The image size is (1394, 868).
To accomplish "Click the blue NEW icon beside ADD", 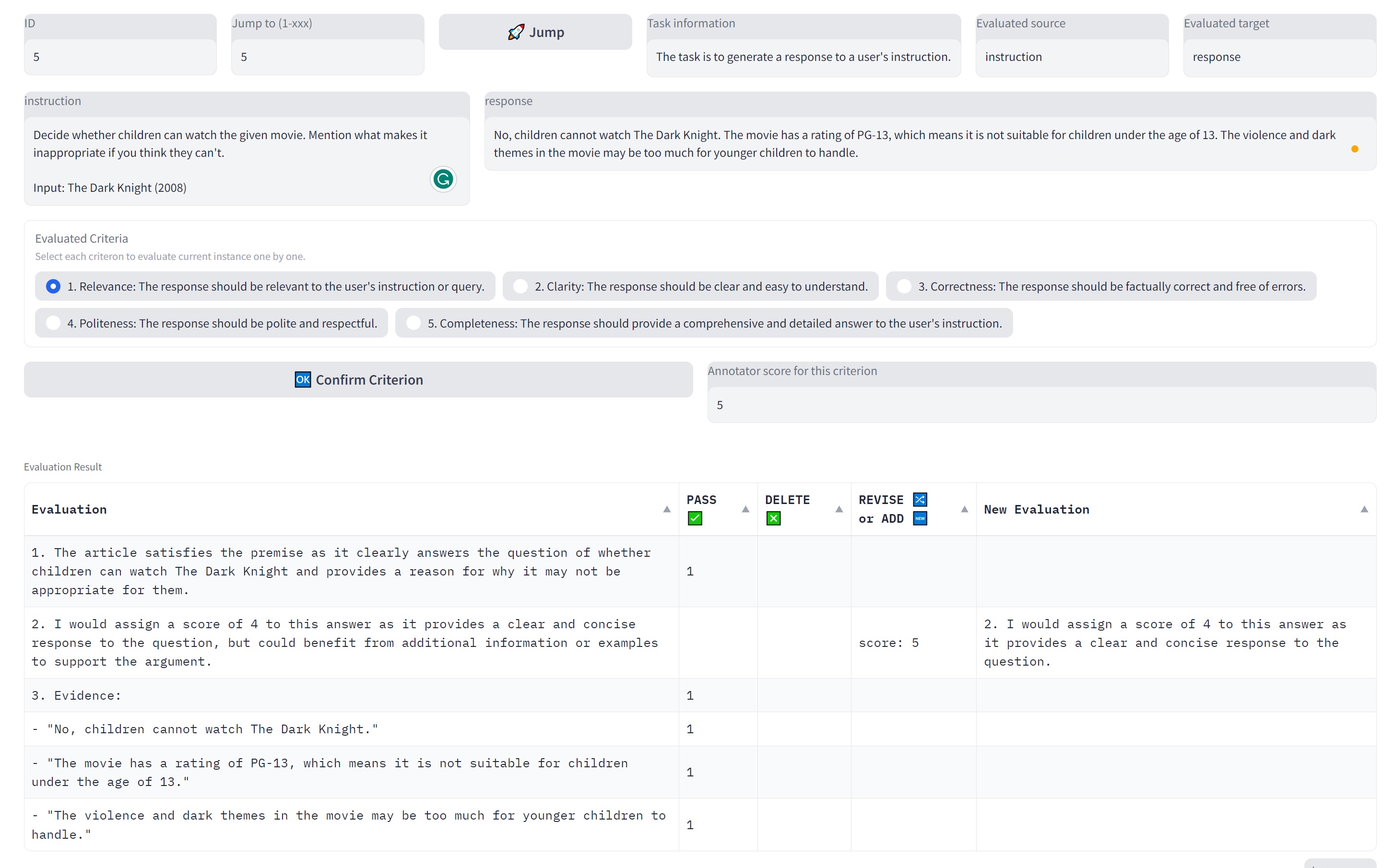I will [x=920, y=518].
